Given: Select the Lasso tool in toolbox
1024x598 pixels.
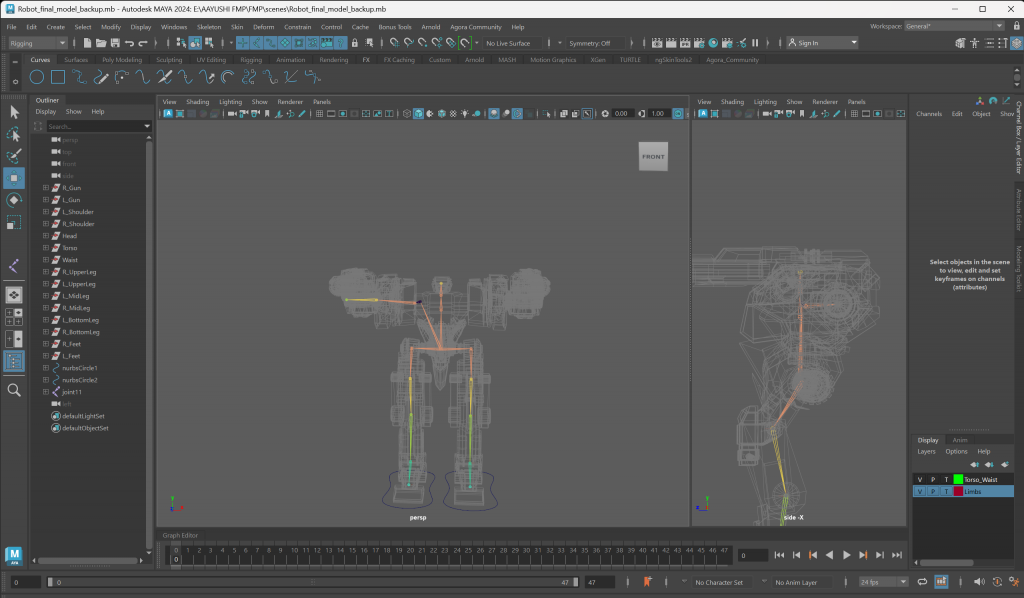Looking at the screenshot, I should pos(14,134).
